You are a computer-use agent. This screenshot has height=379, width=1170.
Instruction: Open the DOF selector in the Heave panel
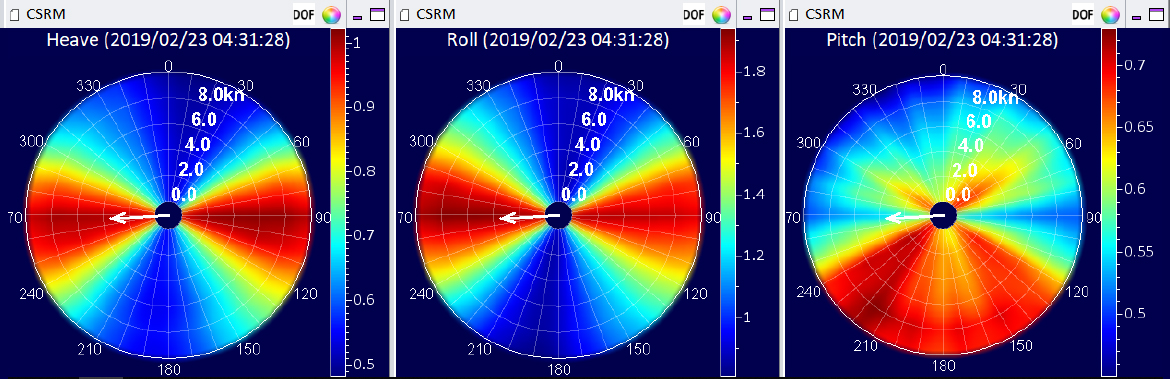(304, 14)
